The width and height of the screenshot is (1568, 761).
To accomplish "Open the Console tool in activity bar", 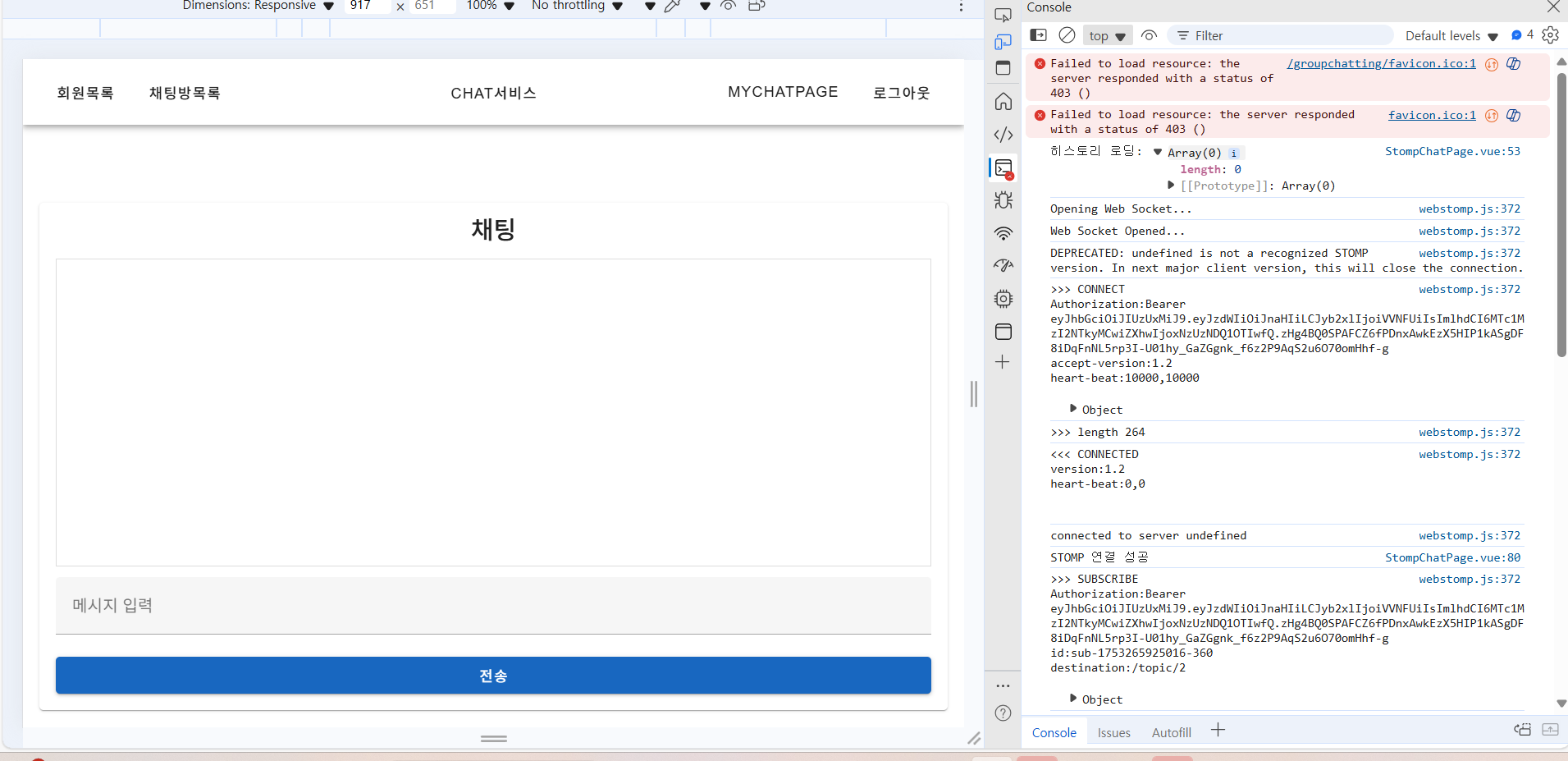I will pos(1003,168).
